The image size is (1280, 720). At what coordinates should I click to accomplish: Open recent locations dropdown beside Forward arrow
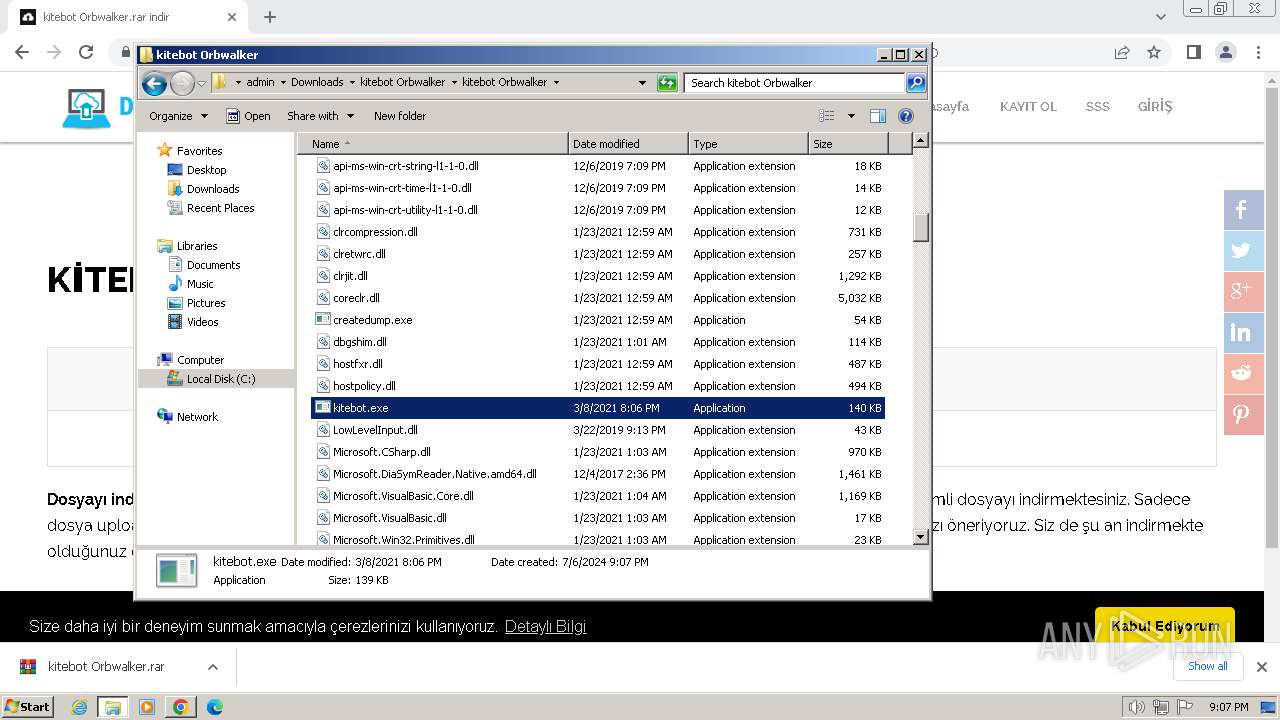pyautogui.click(x=201, y=83)
